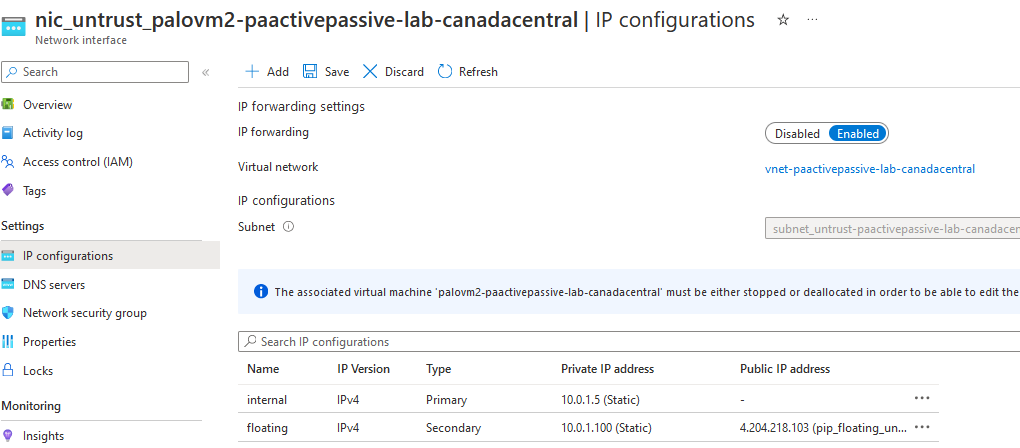
Task: Open Network security group shield icon
Action: coord(9,313)
